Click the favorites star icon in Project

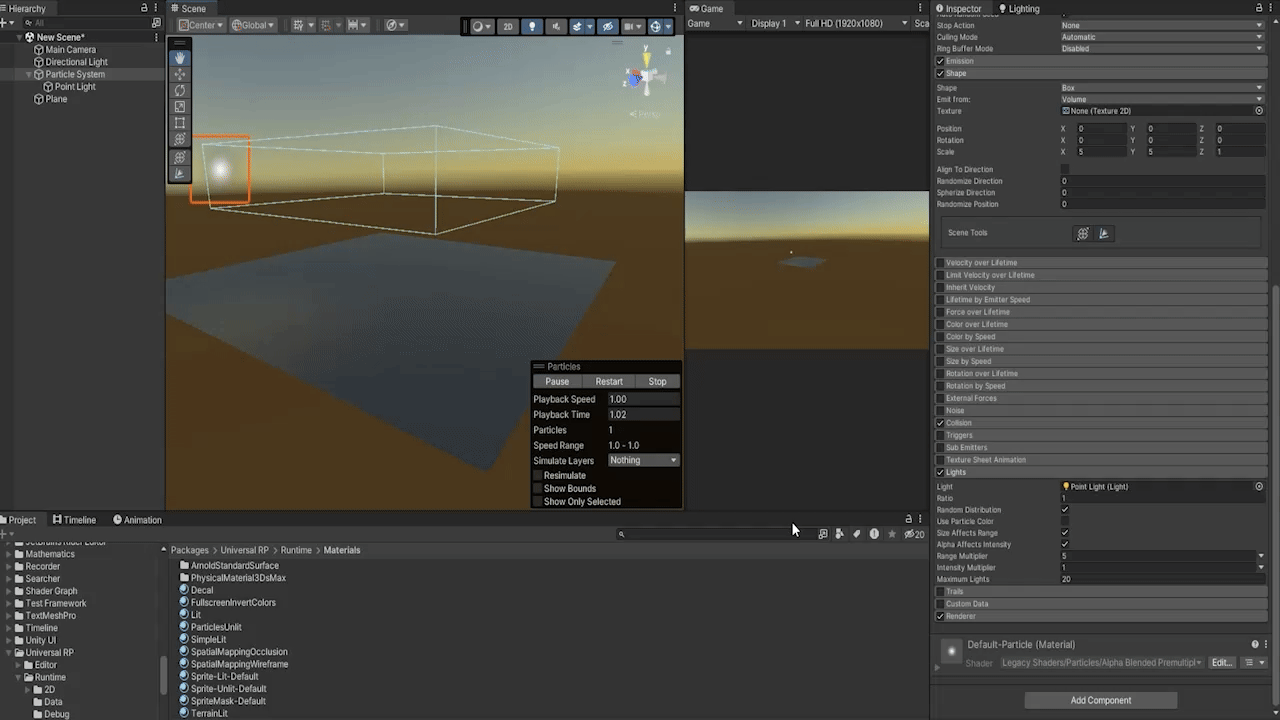pyautogui.click(x=892, y=534)
